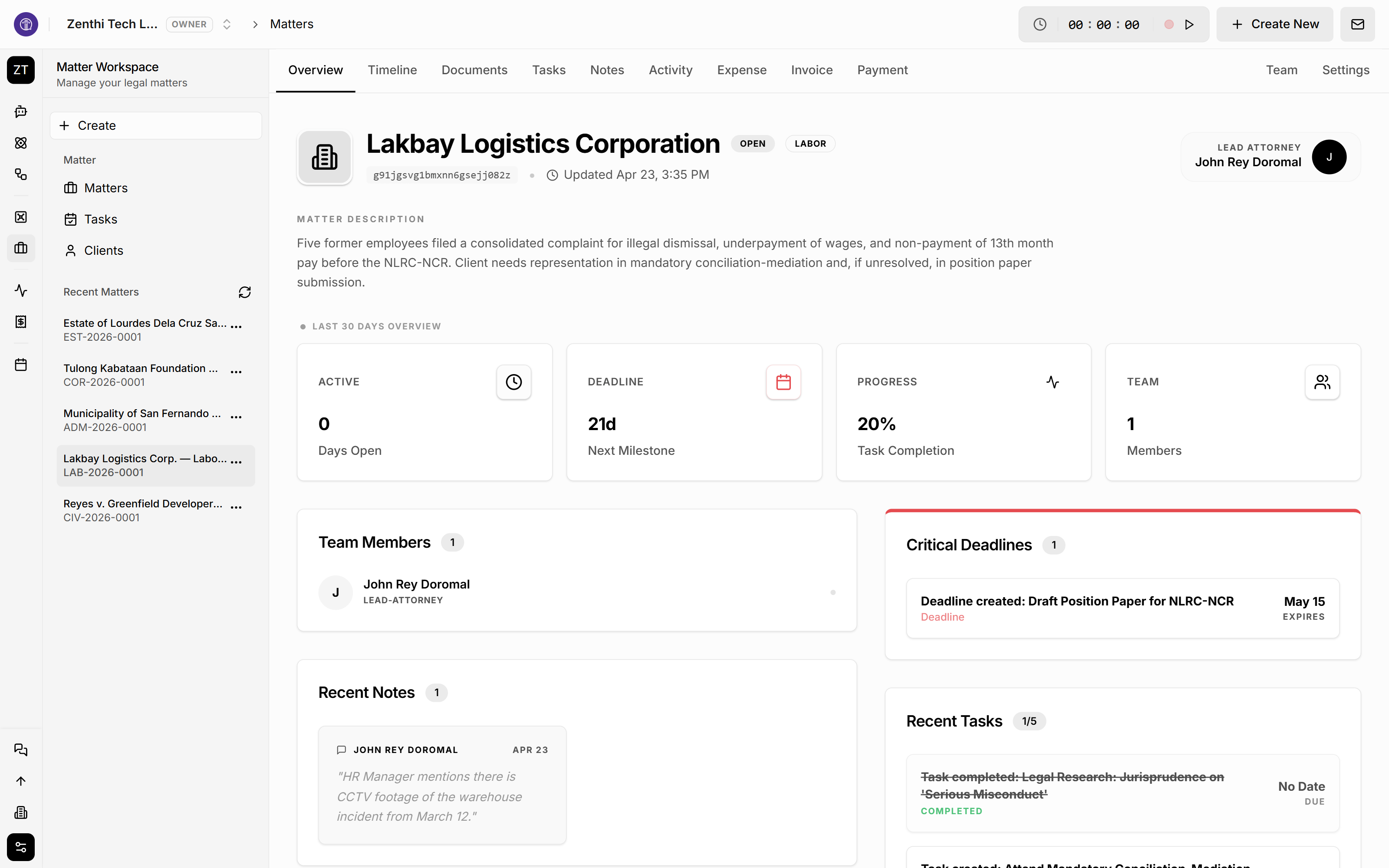Click Create in Matter Workspace sidebar
1389x868 pixels.
pos(155,125)
